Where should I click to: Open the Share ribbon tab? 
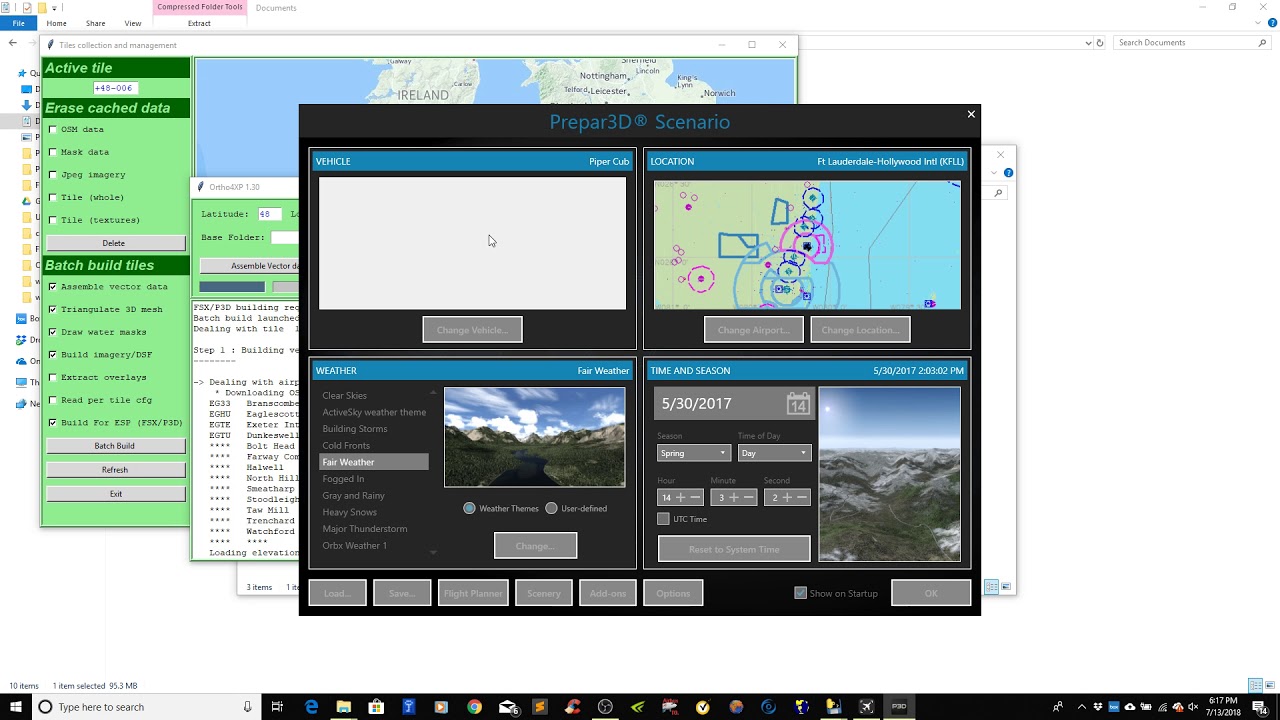click(x=95, y=23)
